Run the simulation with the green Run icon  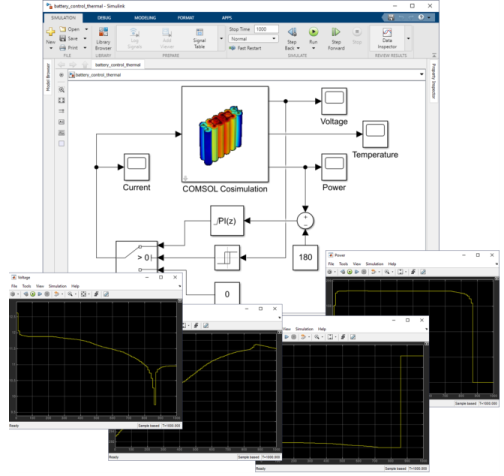click(x=313, y=32)
